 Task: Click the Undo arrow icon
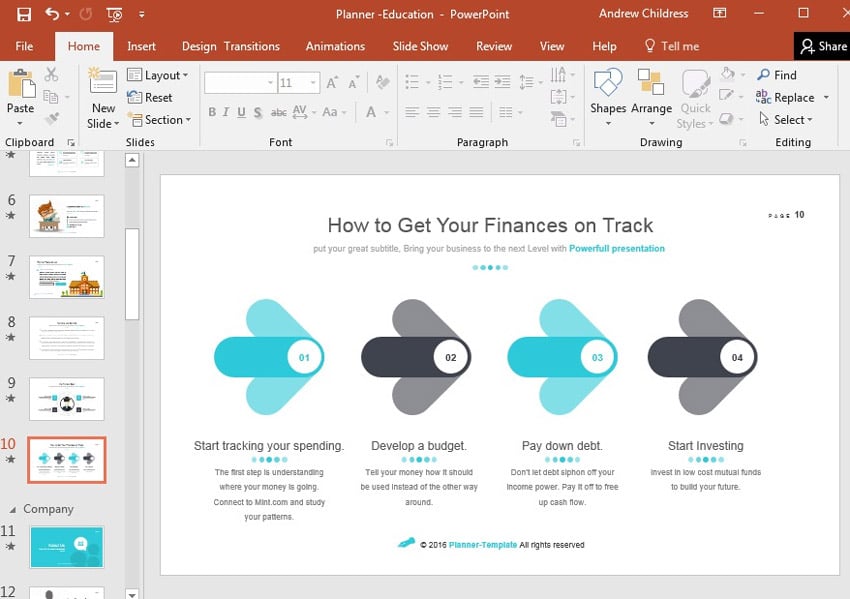[52, 14]
